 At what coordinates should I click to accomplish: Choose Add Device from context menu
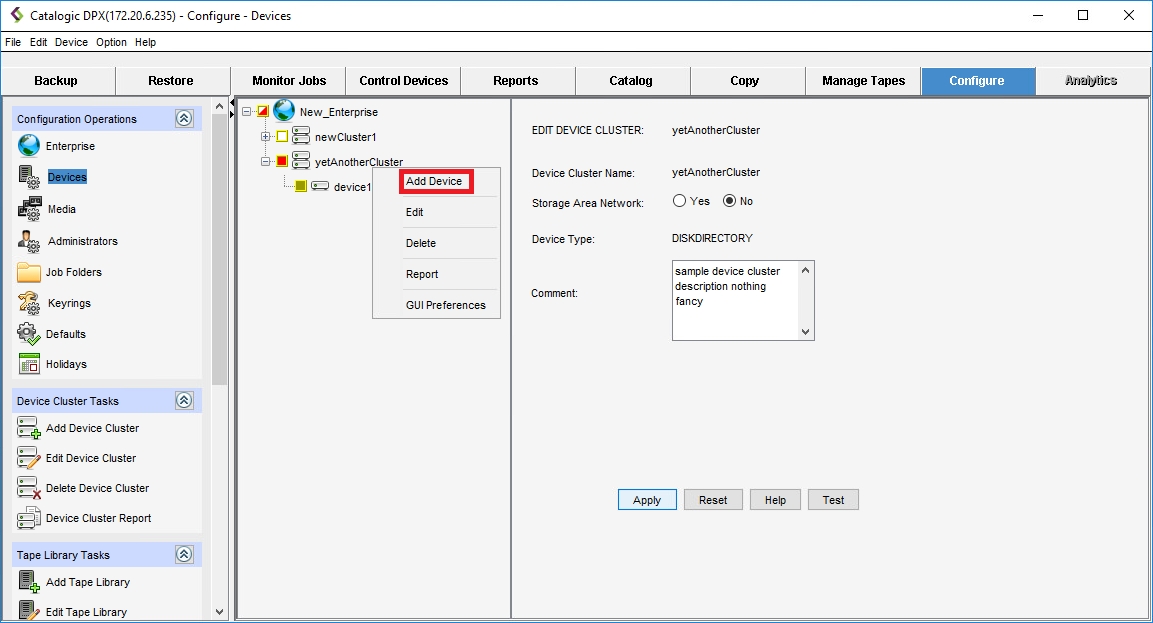tap(434, 181)
